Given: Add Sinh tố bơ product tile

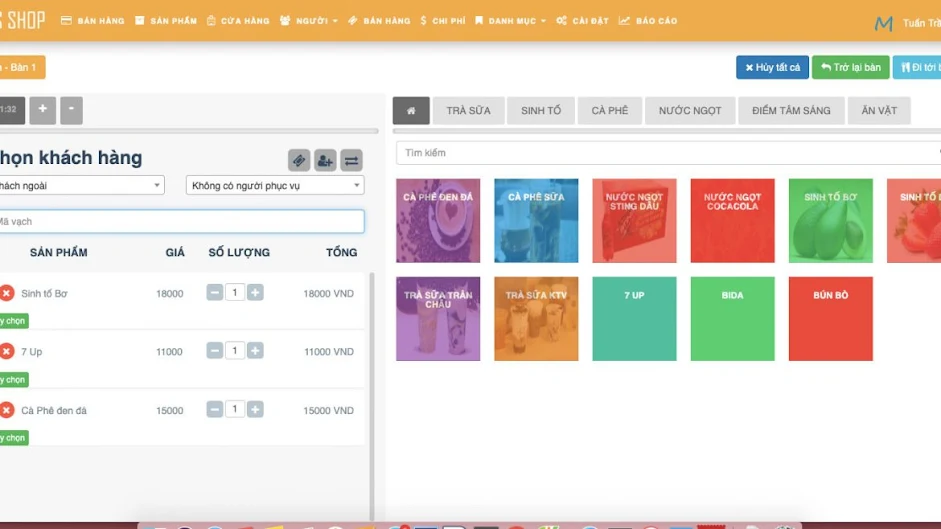Looking at the screenshot, I should pos(831,220).
